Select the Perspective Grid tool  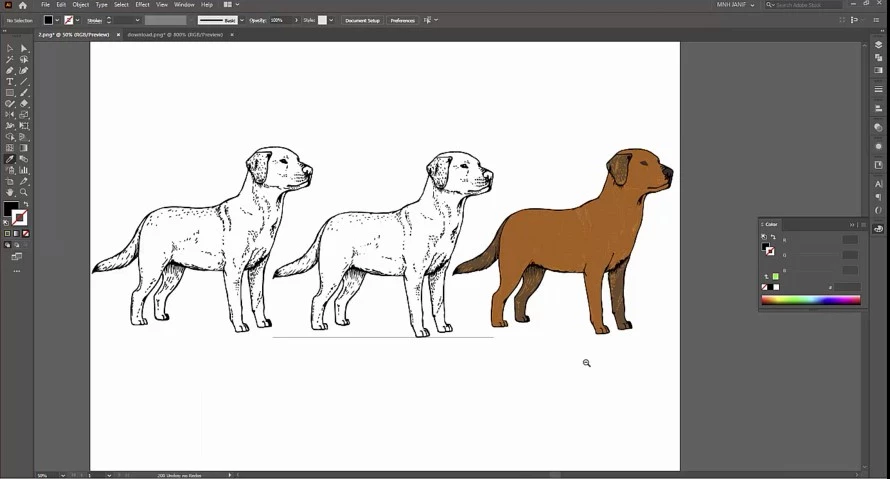(x=24, y=137)
